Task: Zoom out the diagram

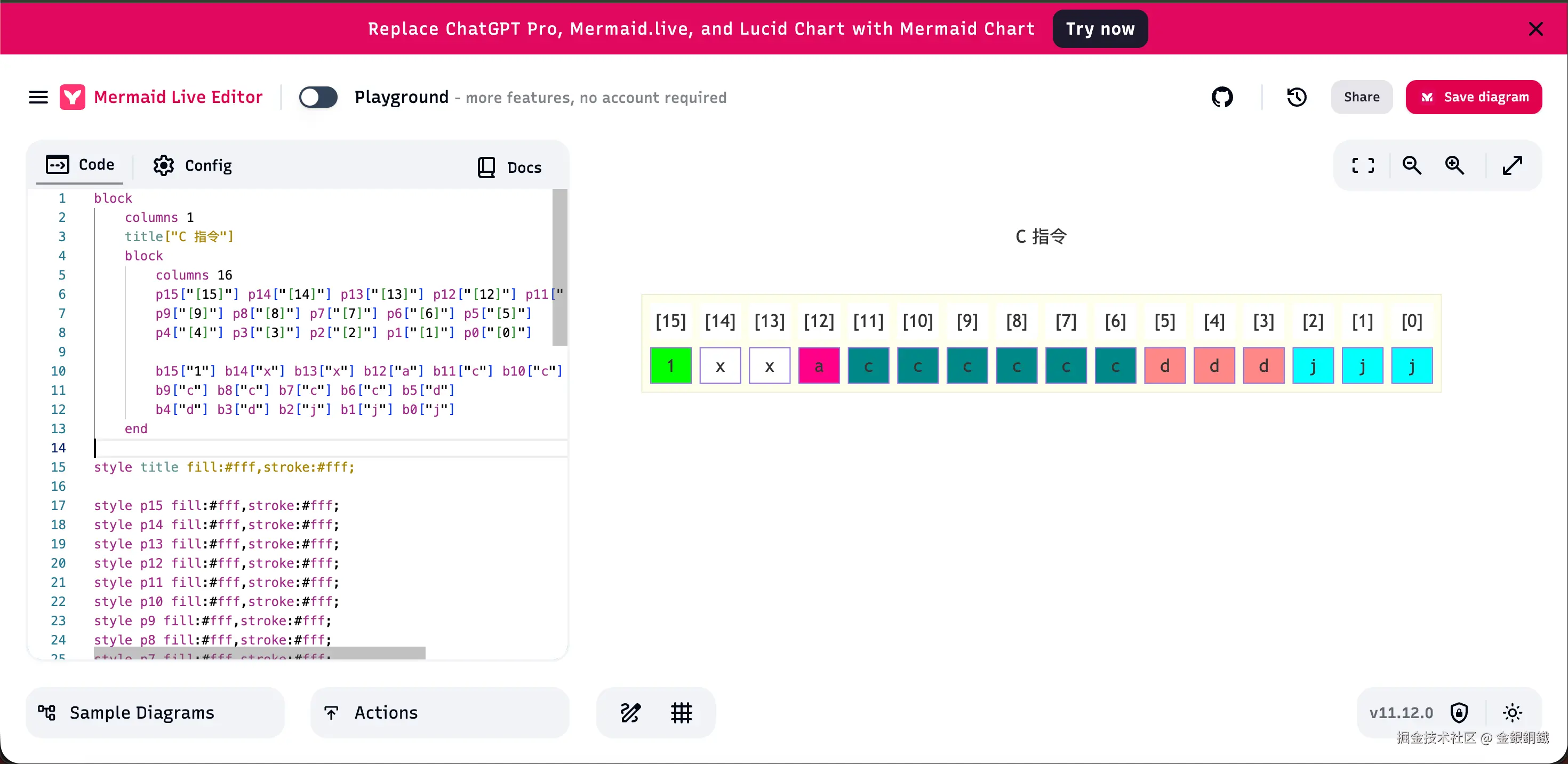Action: (1412, 165)
